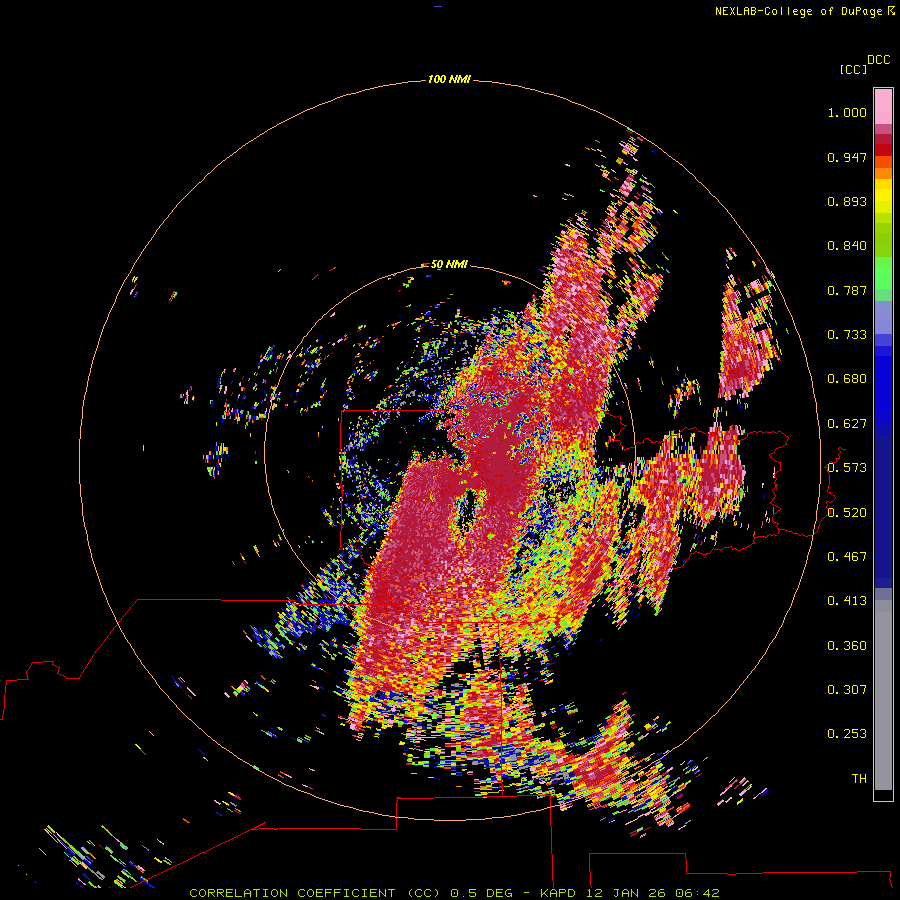The image size is (900, 900).
Task: Pick the bright red color bar segment
Action: (883, 150)
